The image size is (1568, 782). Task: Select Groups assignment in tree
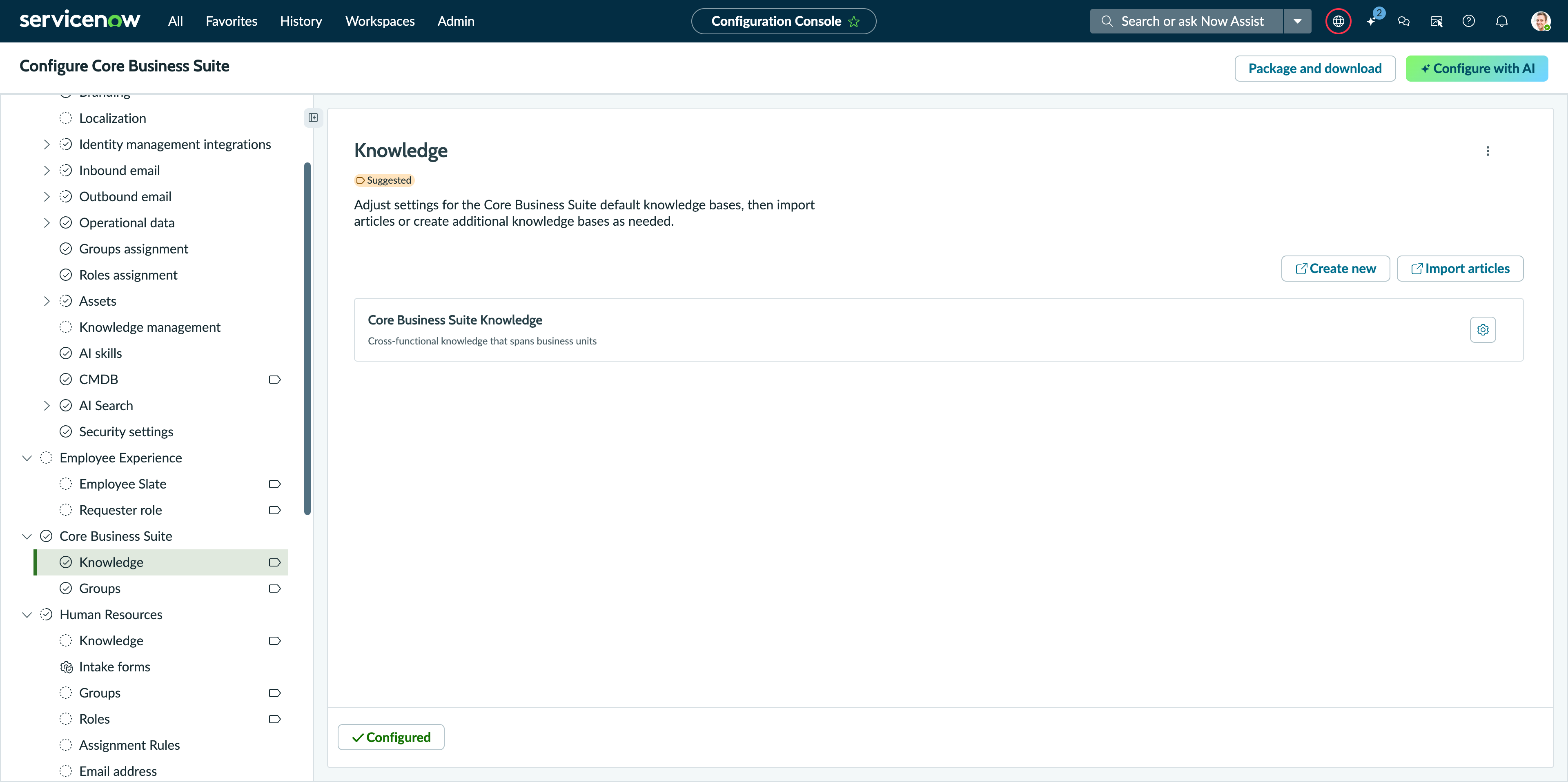133,249
